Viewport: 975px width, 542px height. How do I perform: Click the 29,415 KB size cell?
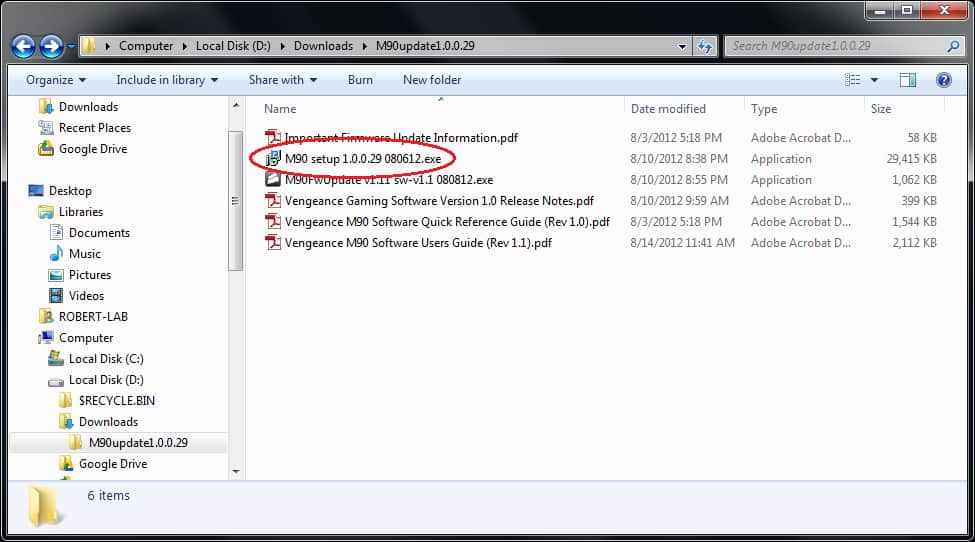[x=911, y=159]
